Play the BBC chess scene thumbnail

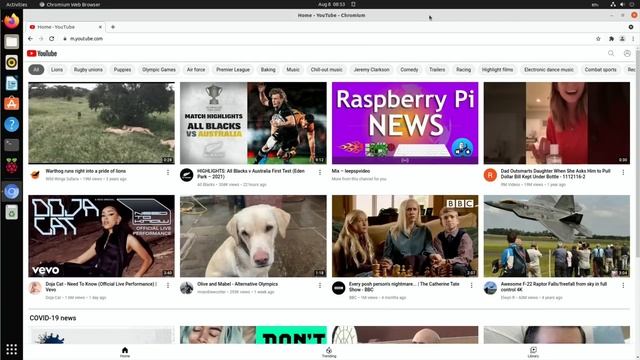pos(405,236)
